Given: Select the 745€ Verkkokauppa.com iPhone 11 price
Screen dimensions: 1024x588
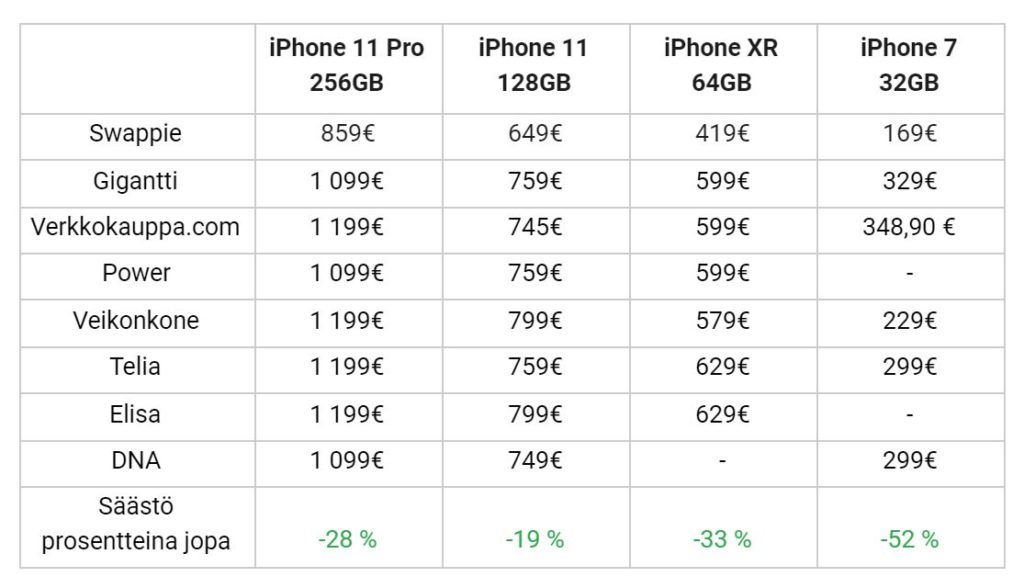Looking at the screenshot, I should 535,227.
